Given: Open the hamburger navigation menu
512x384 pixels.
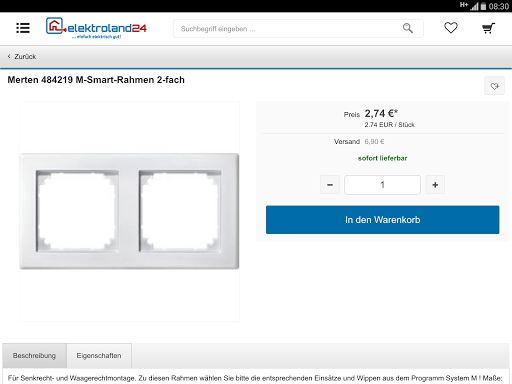Looking at the screenshot, I should pos(23,28).
